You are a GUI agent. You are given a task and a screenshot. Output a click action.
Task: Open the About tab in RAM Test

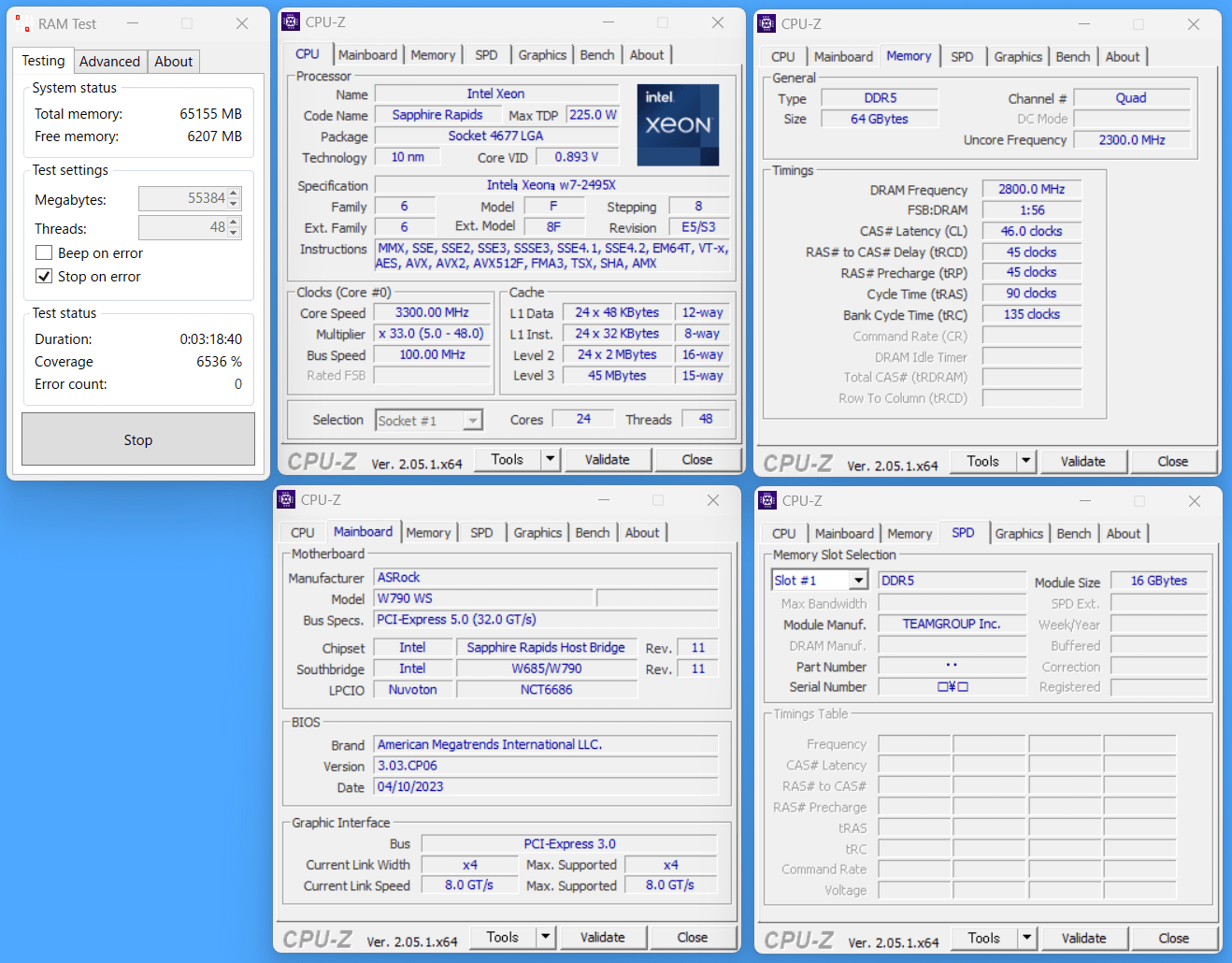click(173, 62)
